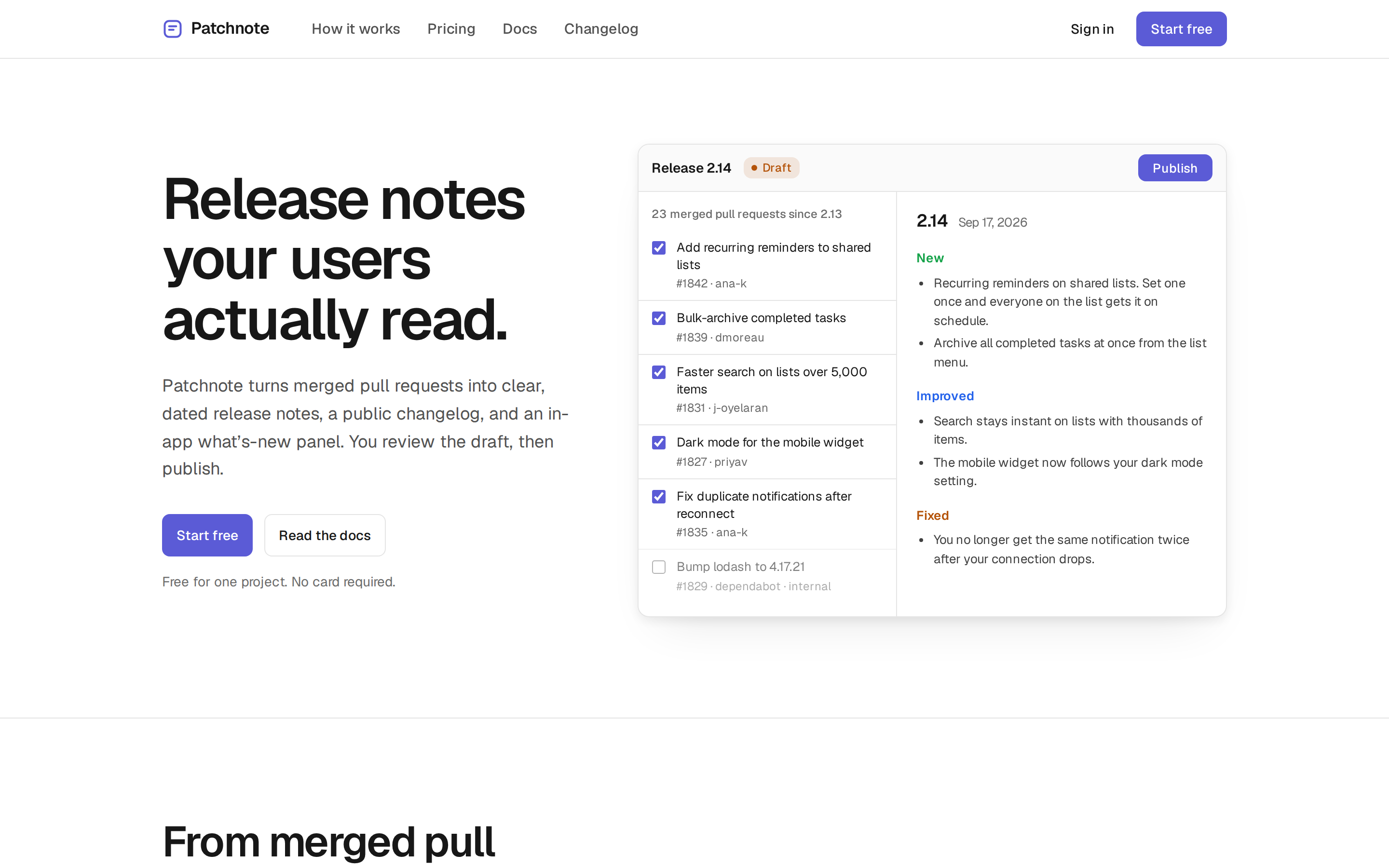The height and width of the screenshot is (868, 1389).
Task: Select '#1829 · dependabot · internal' line
Action: pos(754,586)
